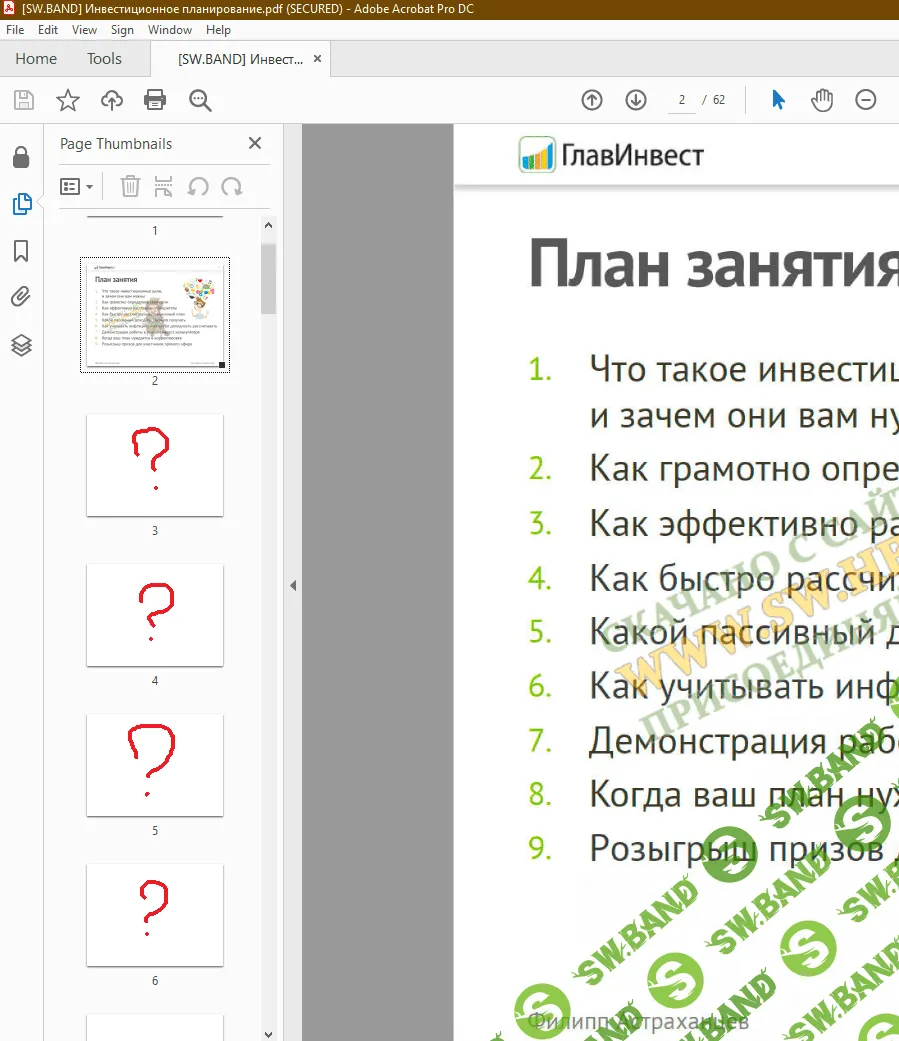Open the View menu

point(84,30)
